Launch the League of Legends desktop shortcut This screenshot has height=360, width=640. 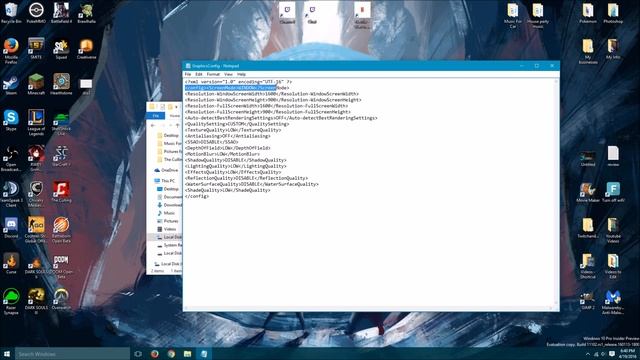pyautogui.click(x=36, y=122)
